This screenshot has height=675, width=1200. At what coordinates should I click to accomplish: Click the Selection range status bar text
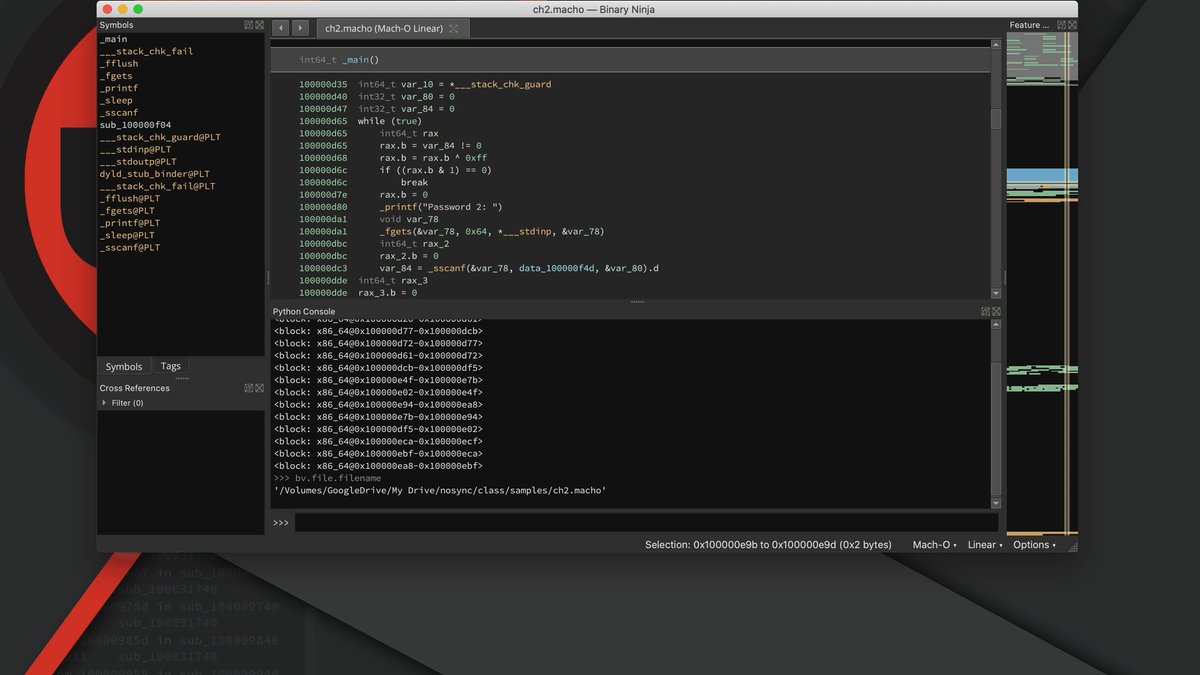point(768,545)
